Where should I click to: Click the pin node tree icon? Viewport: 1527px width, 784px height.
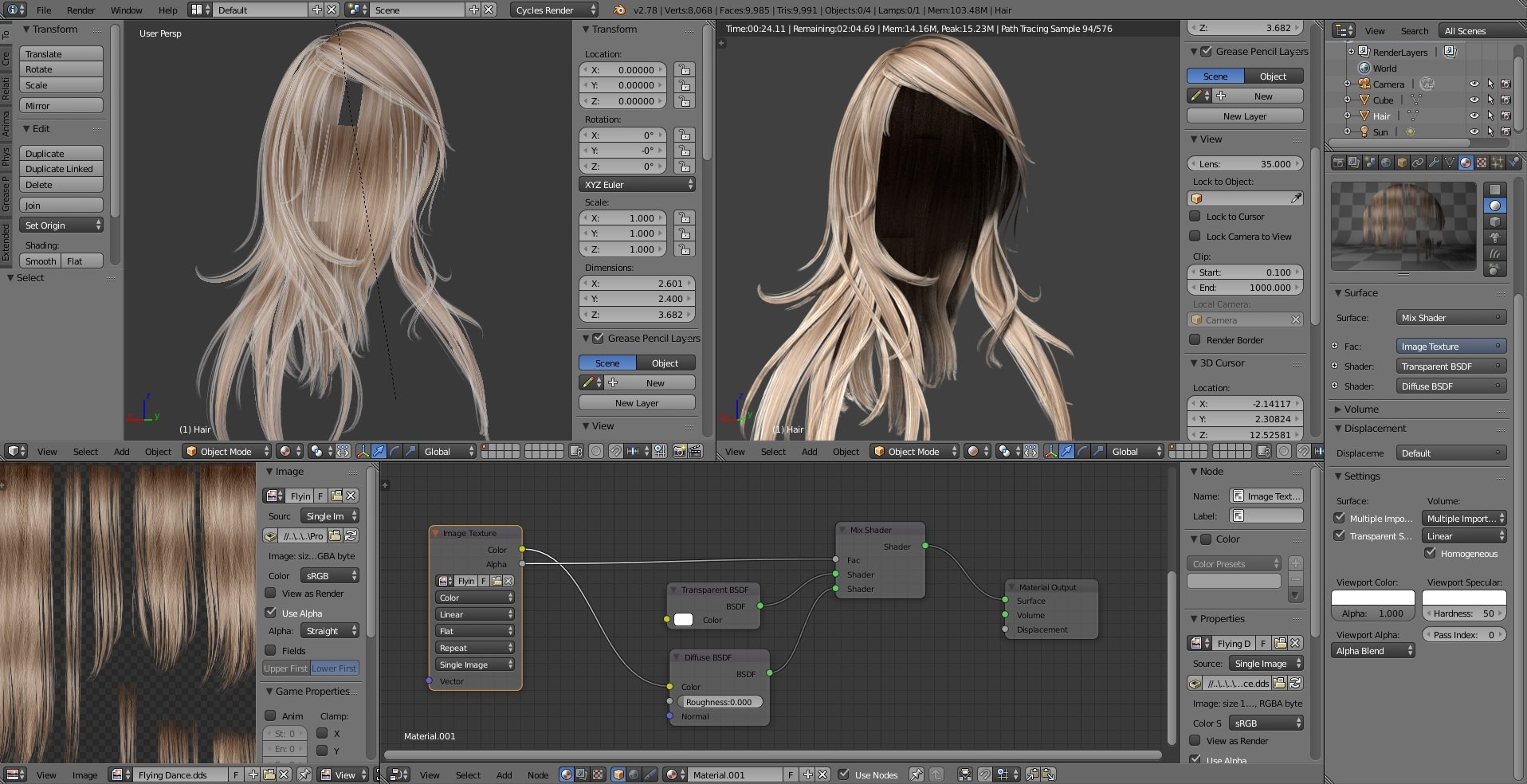point(915,774)
